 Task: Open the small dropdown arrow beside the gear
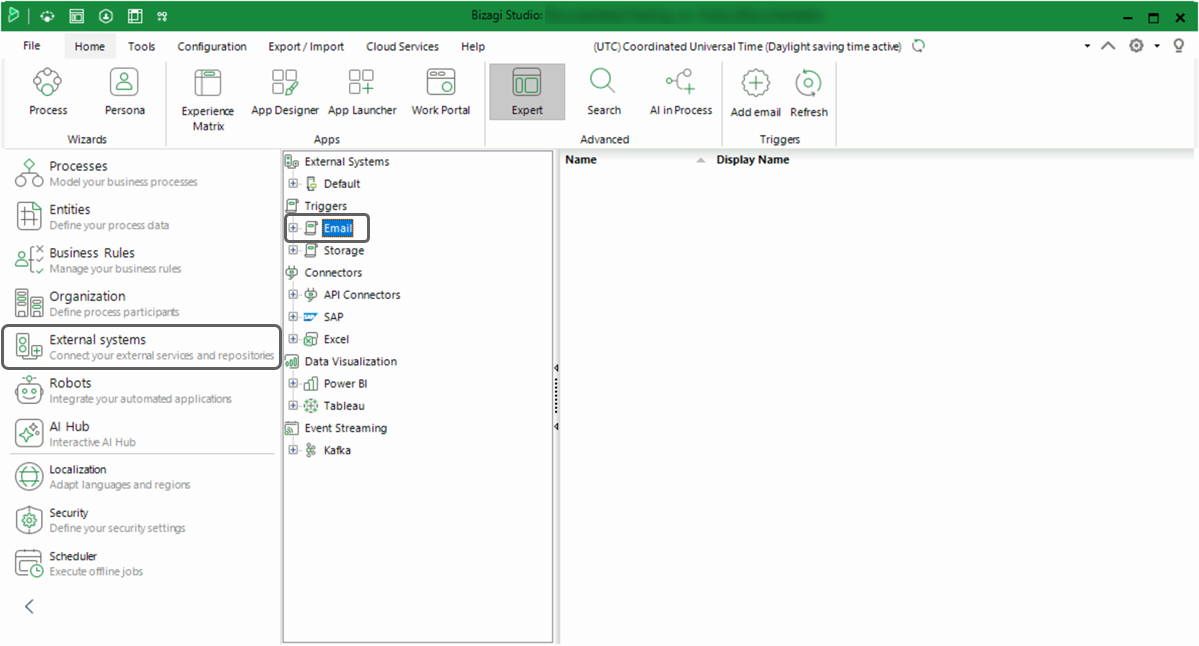click(1157, 46)
